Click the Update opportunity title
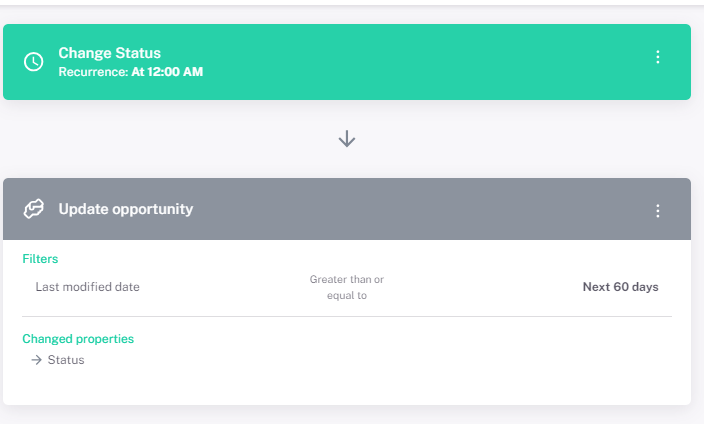Viewport: 704px width, 424px height. [126, 209]
